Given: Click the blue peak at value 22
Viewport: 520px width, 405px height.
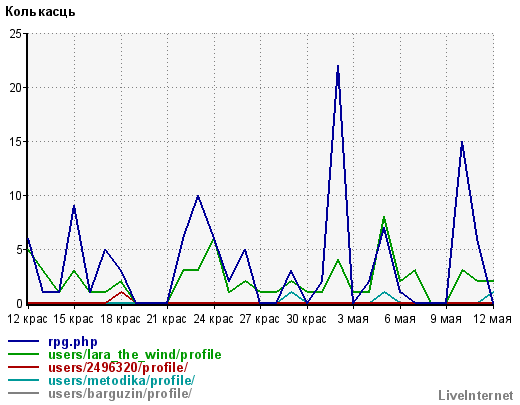Looking at the screenshot, I should click(338, 67).
